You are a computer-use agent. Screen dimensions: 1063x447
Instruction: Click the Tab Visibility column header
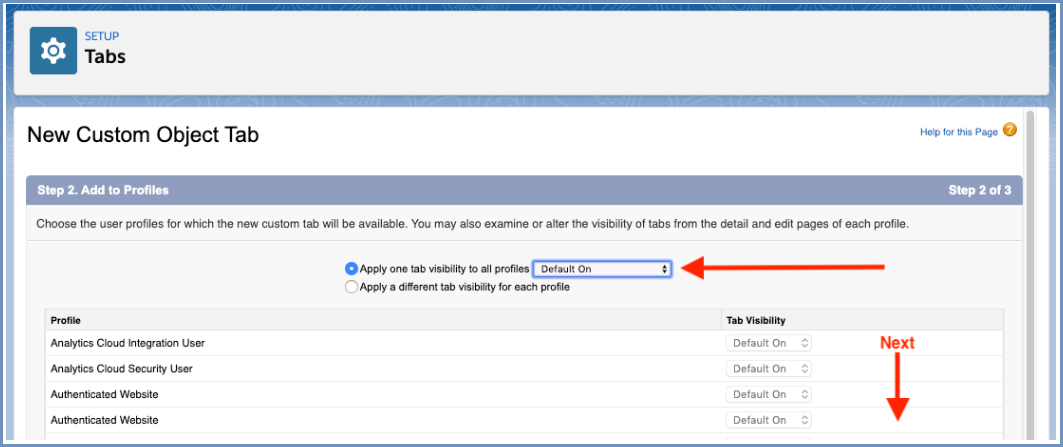(x=756, y=320)
